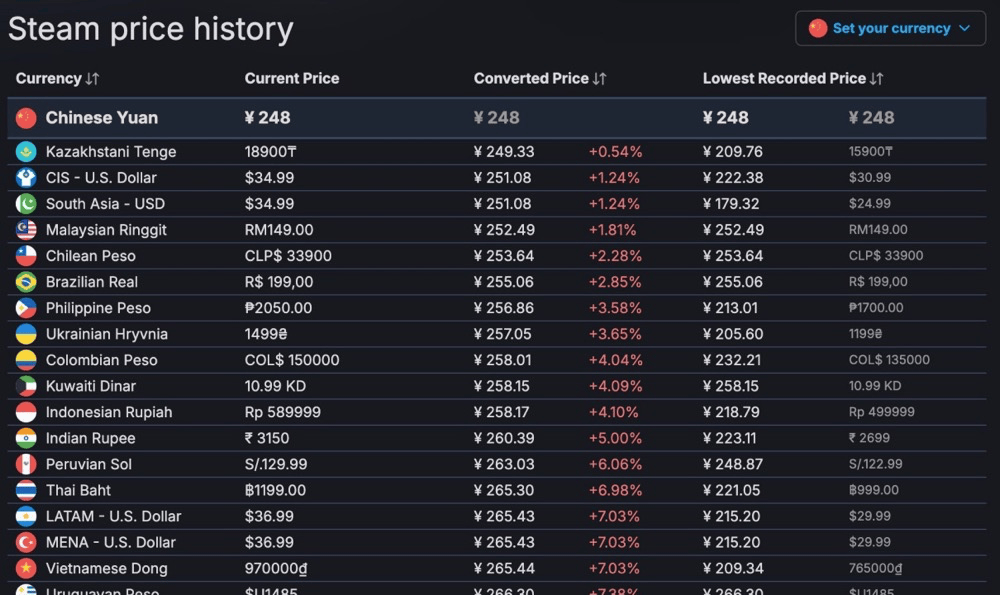
Task: Select the MENA - U.S. Dollar currency name
Action: pyautogui.click(x=110, y=543)
